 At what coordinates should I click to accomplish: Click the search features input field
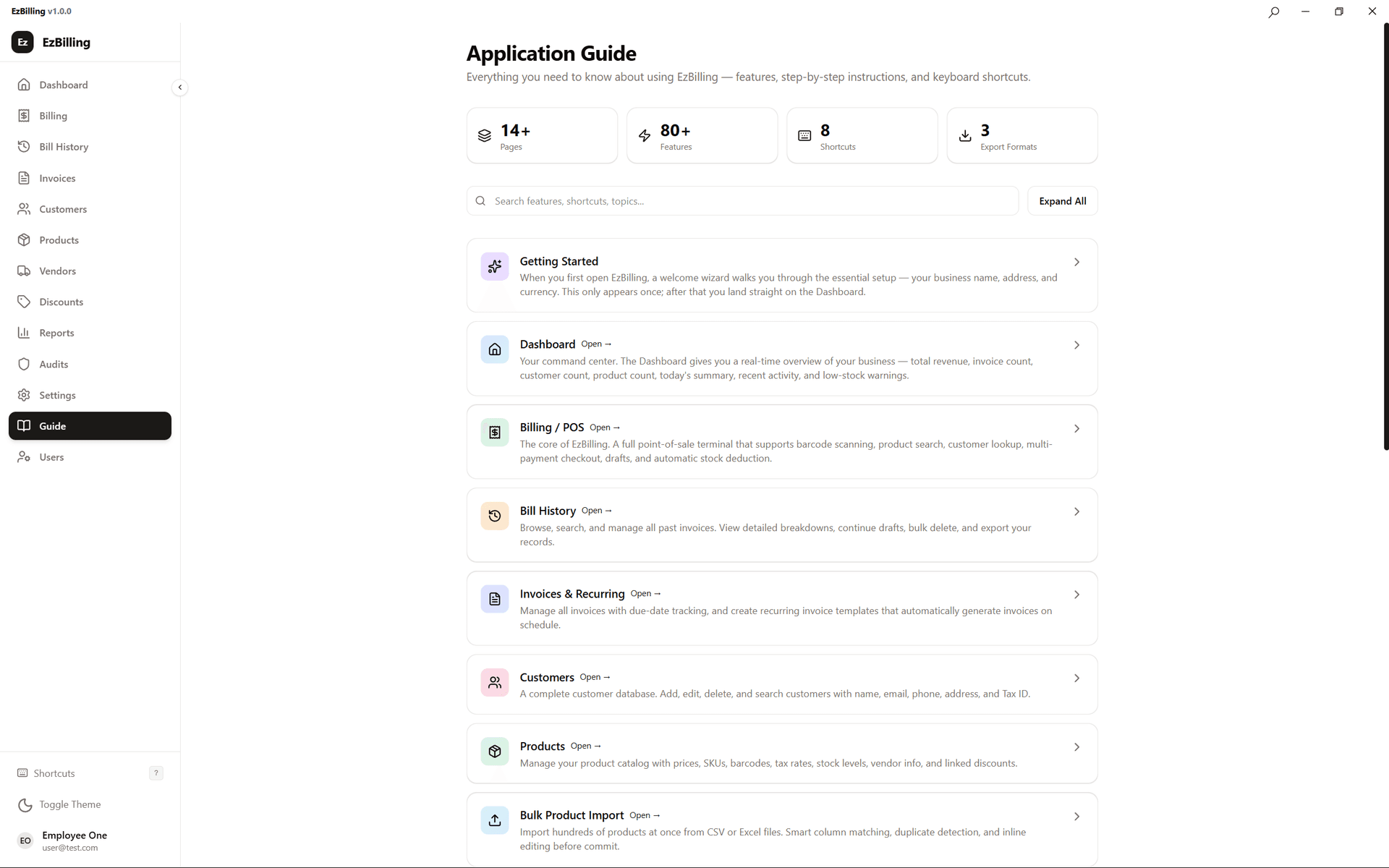(x=741, y=200)
